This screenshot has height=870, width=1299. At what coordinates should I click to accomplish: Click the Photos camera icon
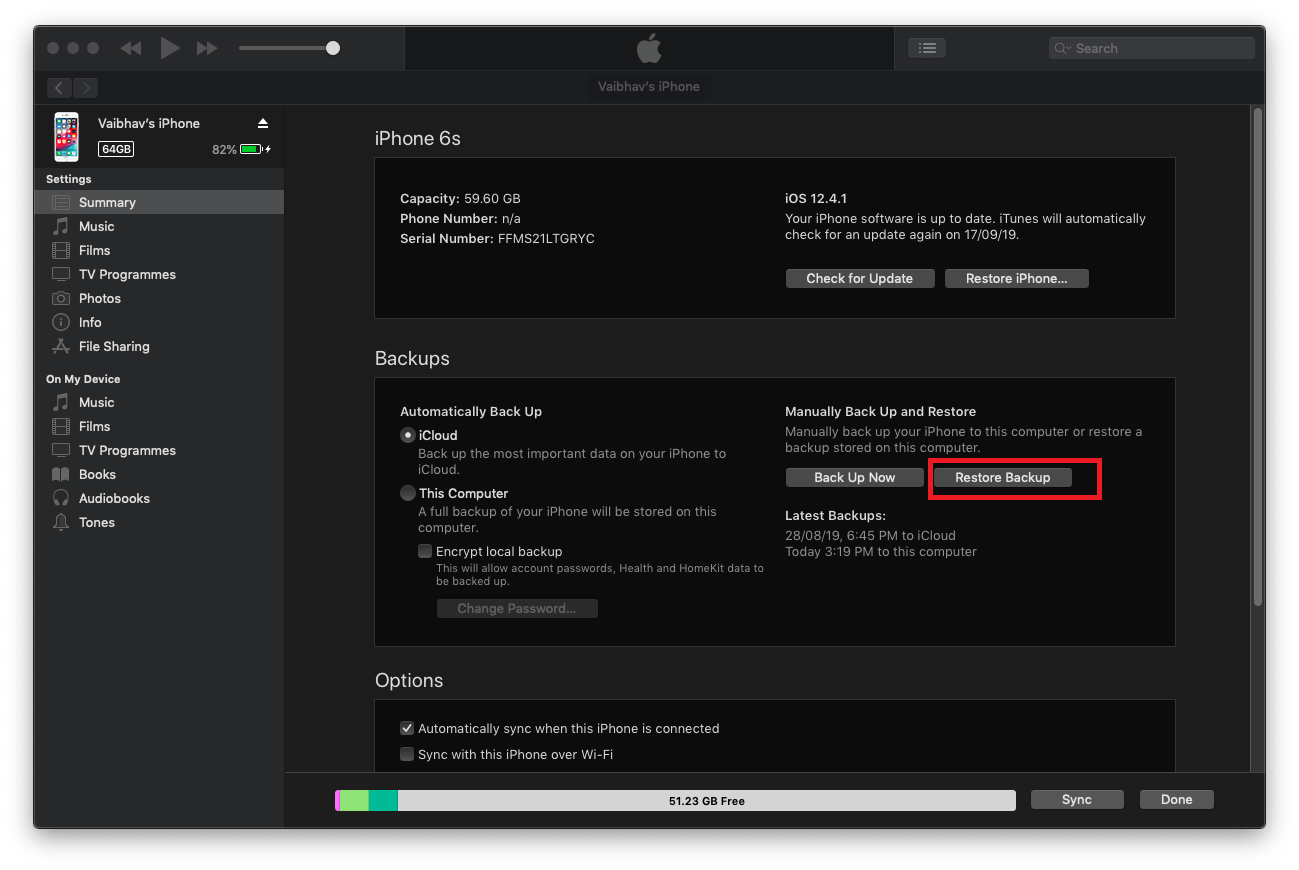pos(61,298)
